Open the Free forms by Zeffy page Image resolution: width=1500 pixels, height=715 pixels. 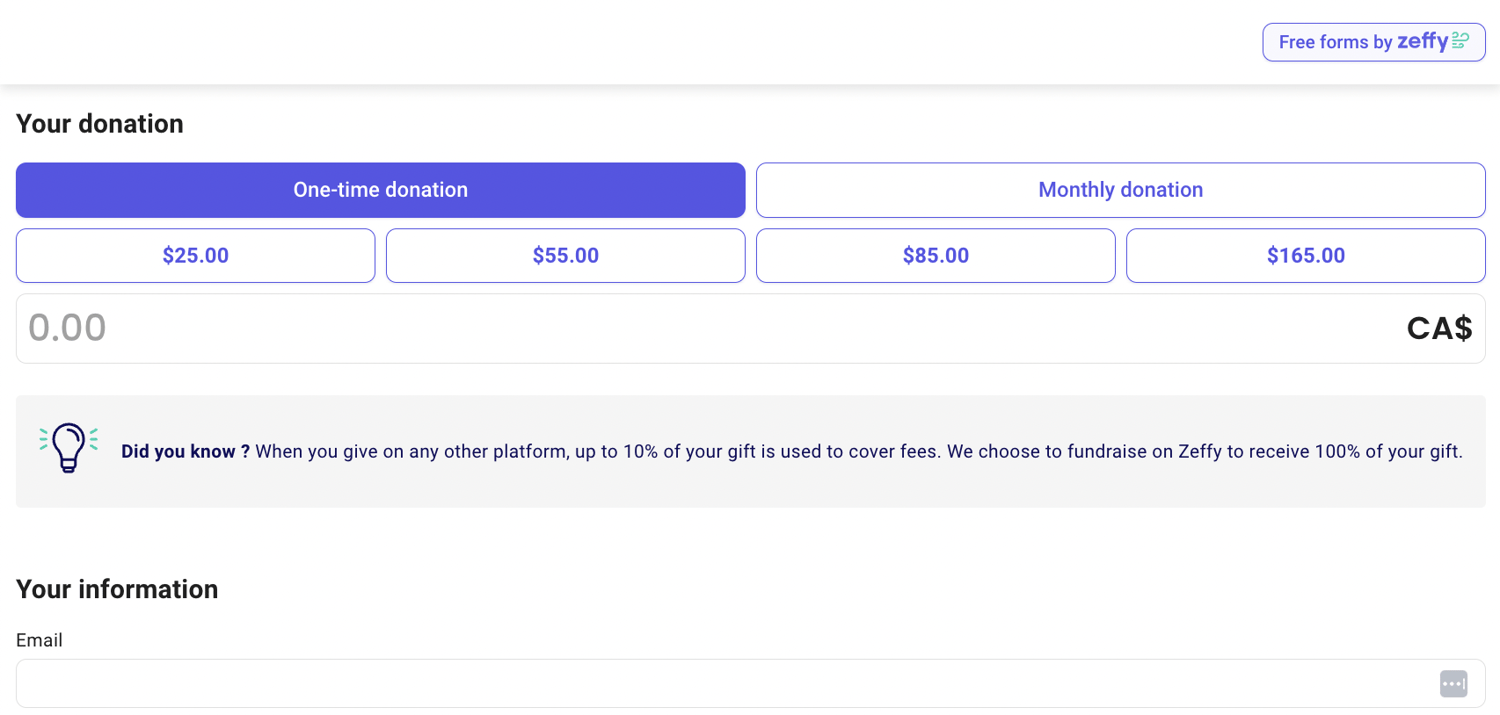[x=1373, y=41]
